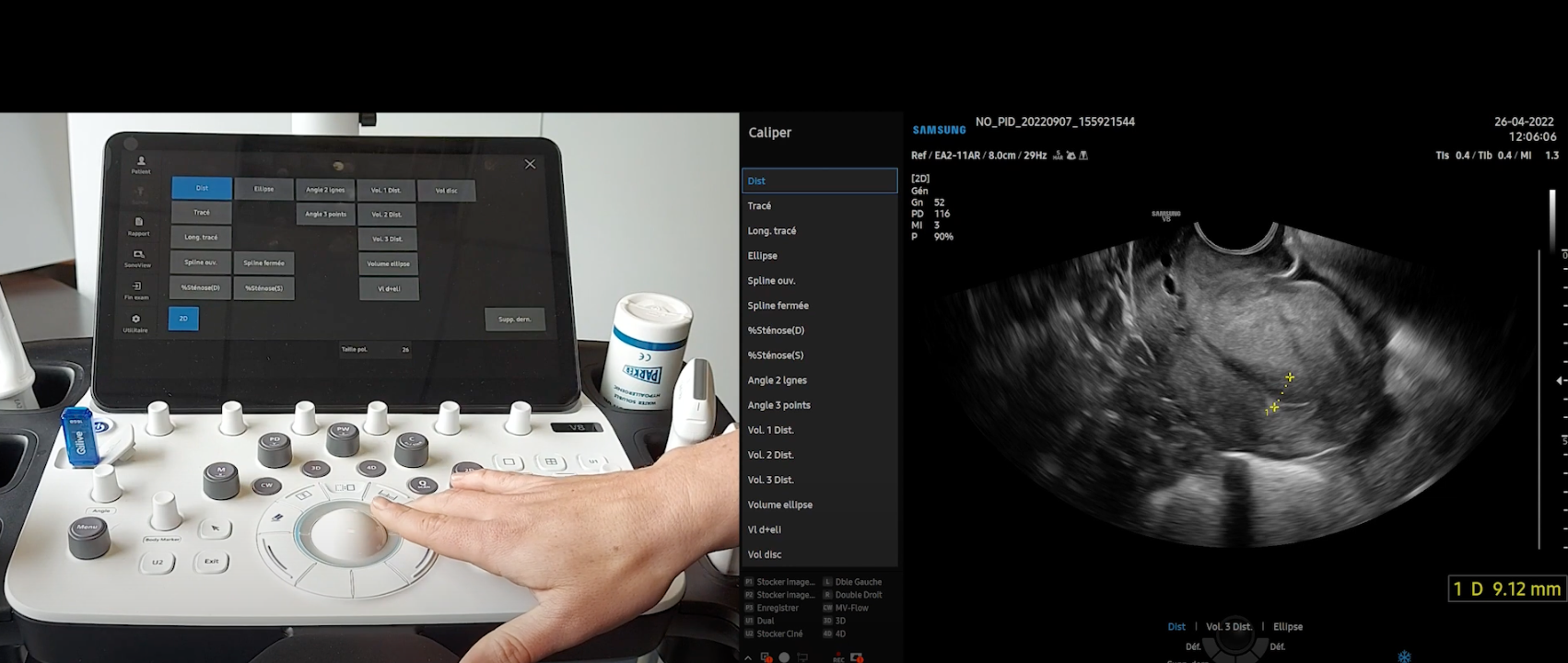Viewport: 1568px width, 663px height.
Task: Click the '1 D 9.12 mm' measurement result
Action: point(1507,588)
